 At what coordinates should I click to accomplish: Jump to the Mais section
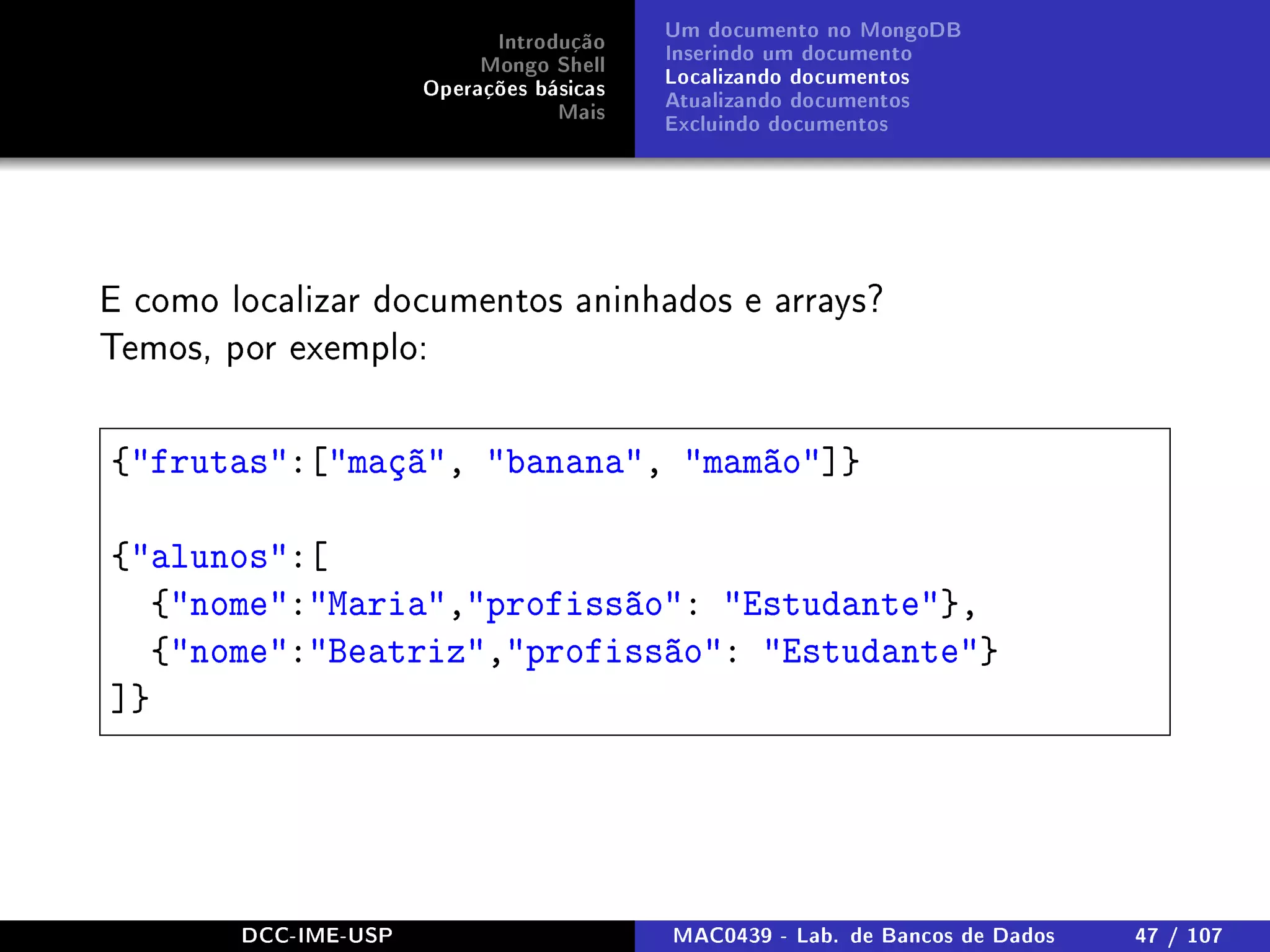(x=581, y=112)
